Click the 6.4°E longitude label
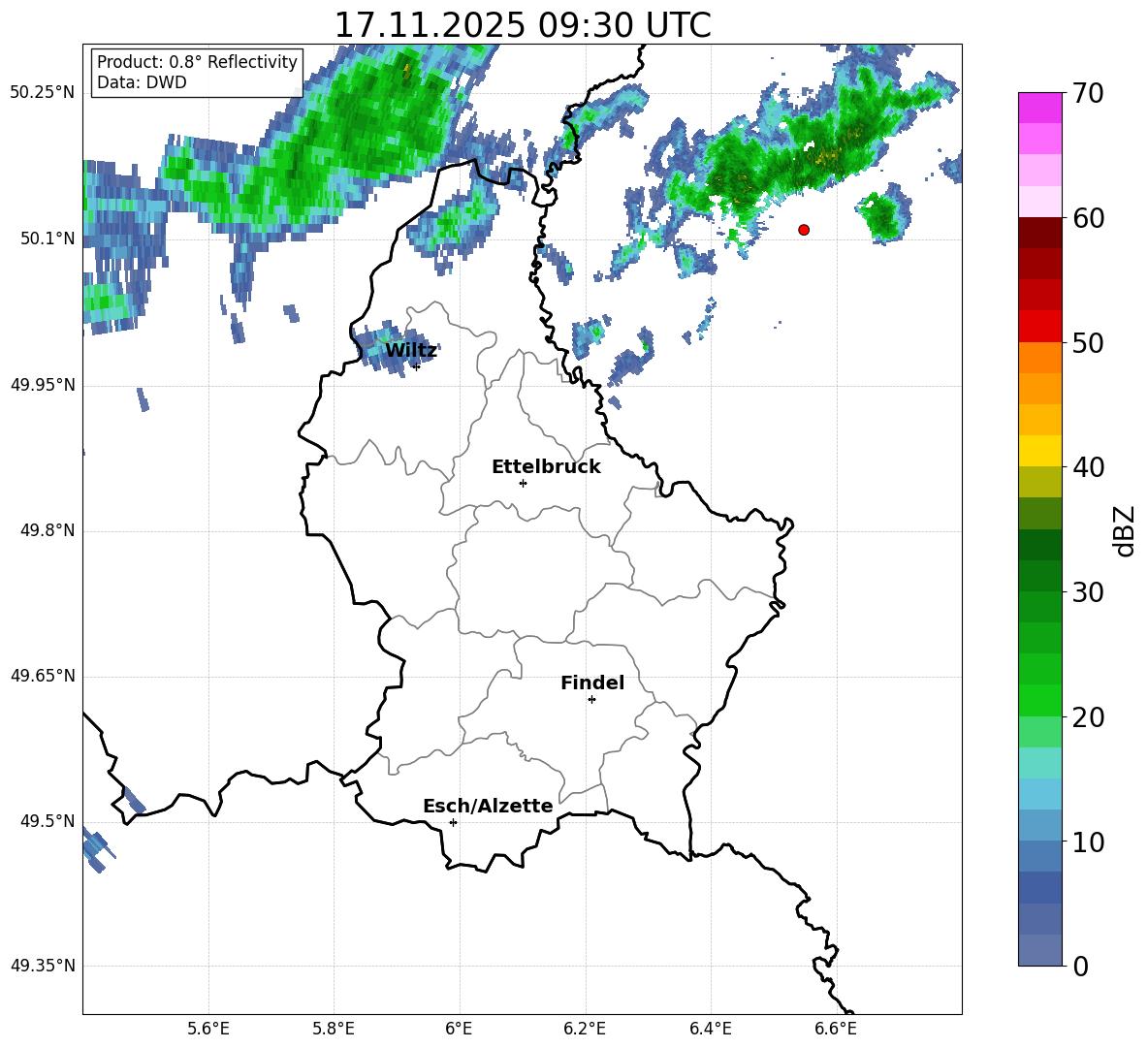 click(710, 1029)
